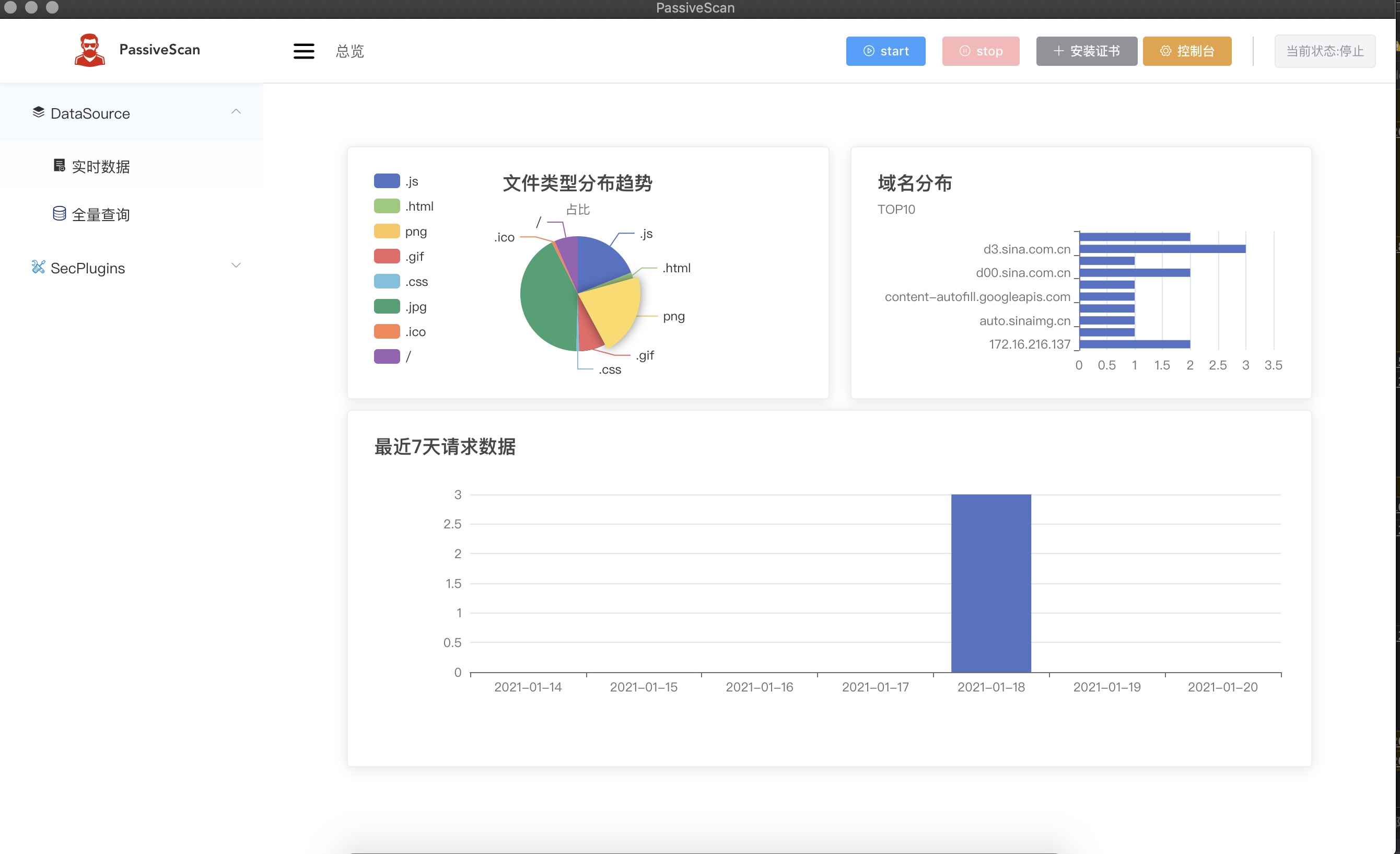Expand the SecPlugins menu chevron
This screenshot has height=854, width=1400.
pyautogui.click(x=236, y=266)
